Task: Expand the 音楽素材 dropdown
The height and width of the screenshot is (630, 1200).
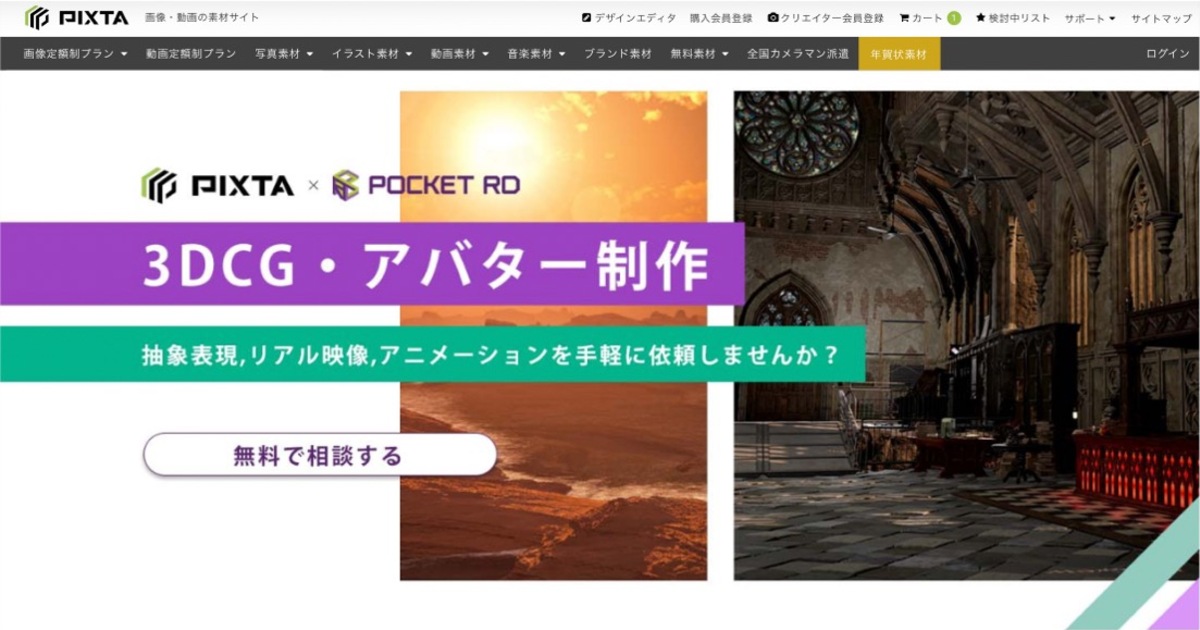Action: tap(537, 55)
